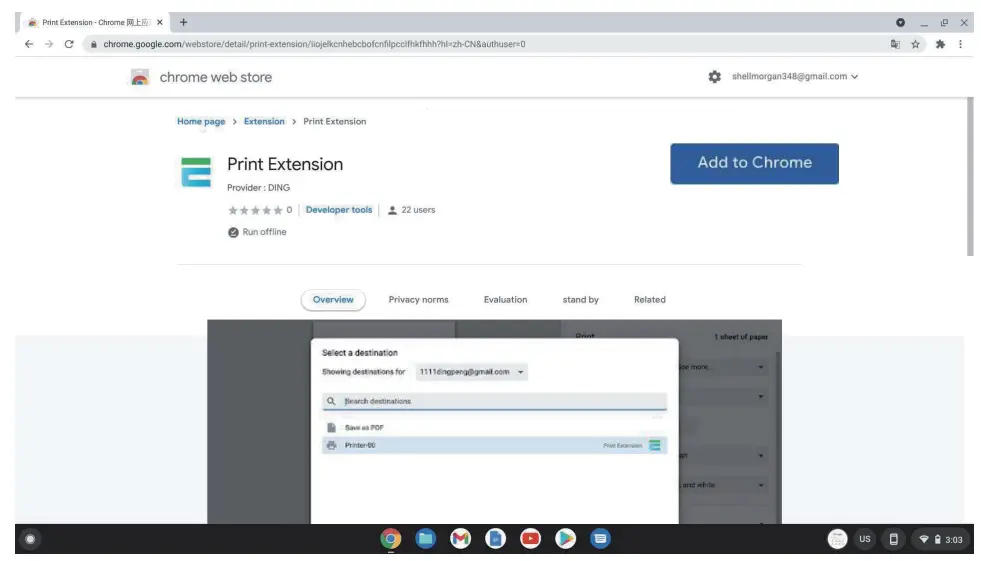Click the Run offline checkmark icon
This screenshot has width=981, height=561.
coord(233,232)
